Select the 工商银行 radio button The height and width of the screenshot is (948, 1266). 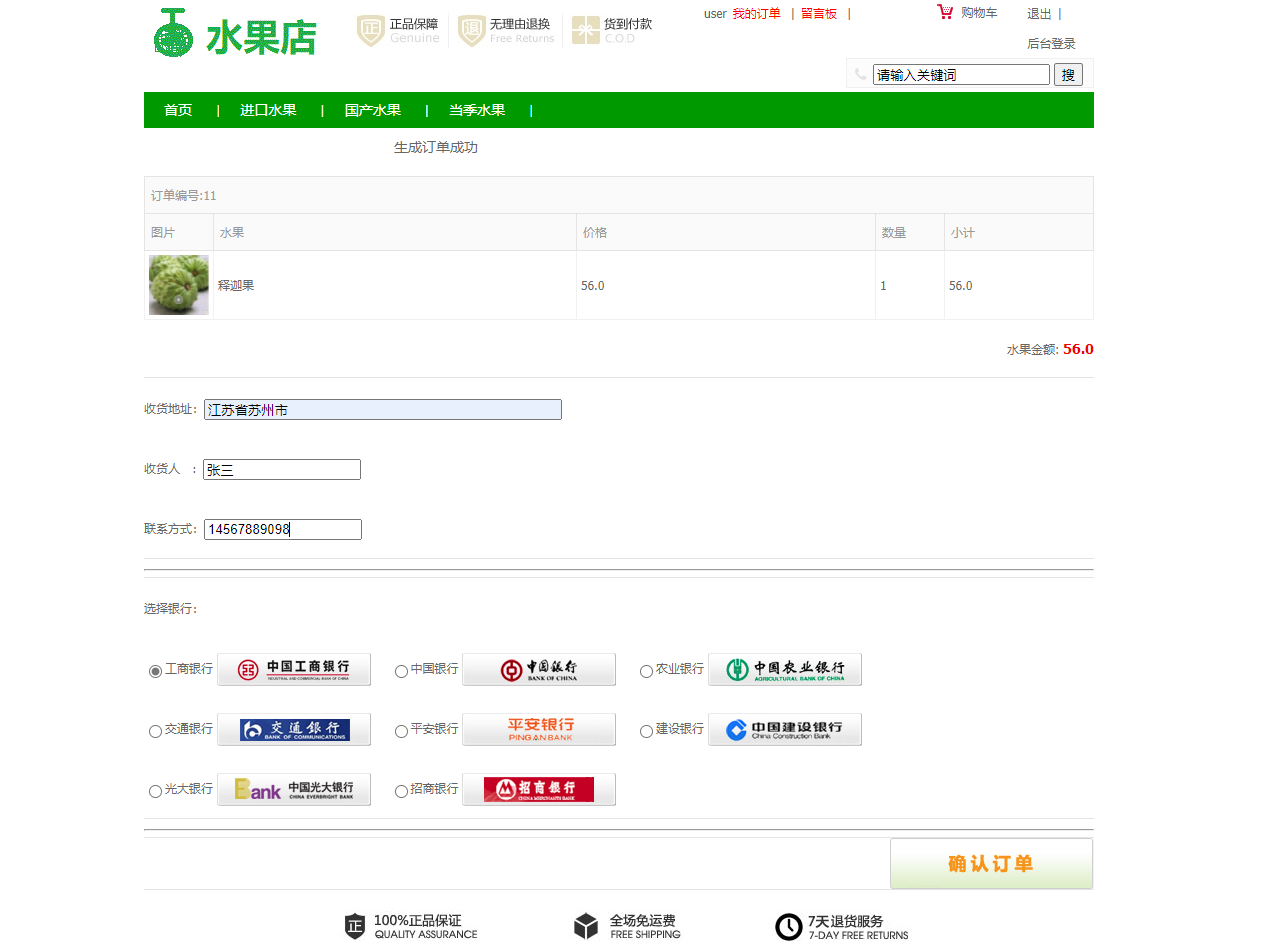[x=155, y=671]
